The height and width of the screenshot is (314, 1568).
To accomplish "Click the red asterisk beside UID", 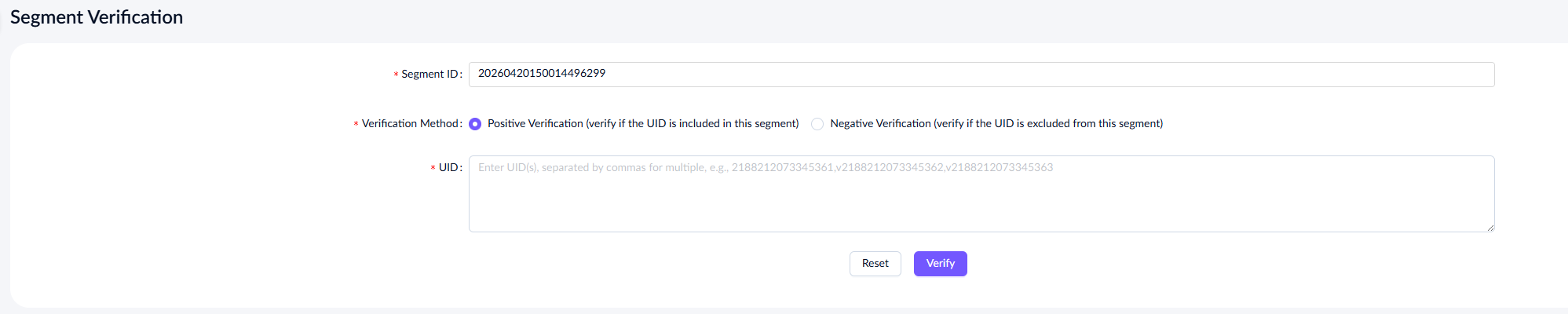I will coord(433,169).
